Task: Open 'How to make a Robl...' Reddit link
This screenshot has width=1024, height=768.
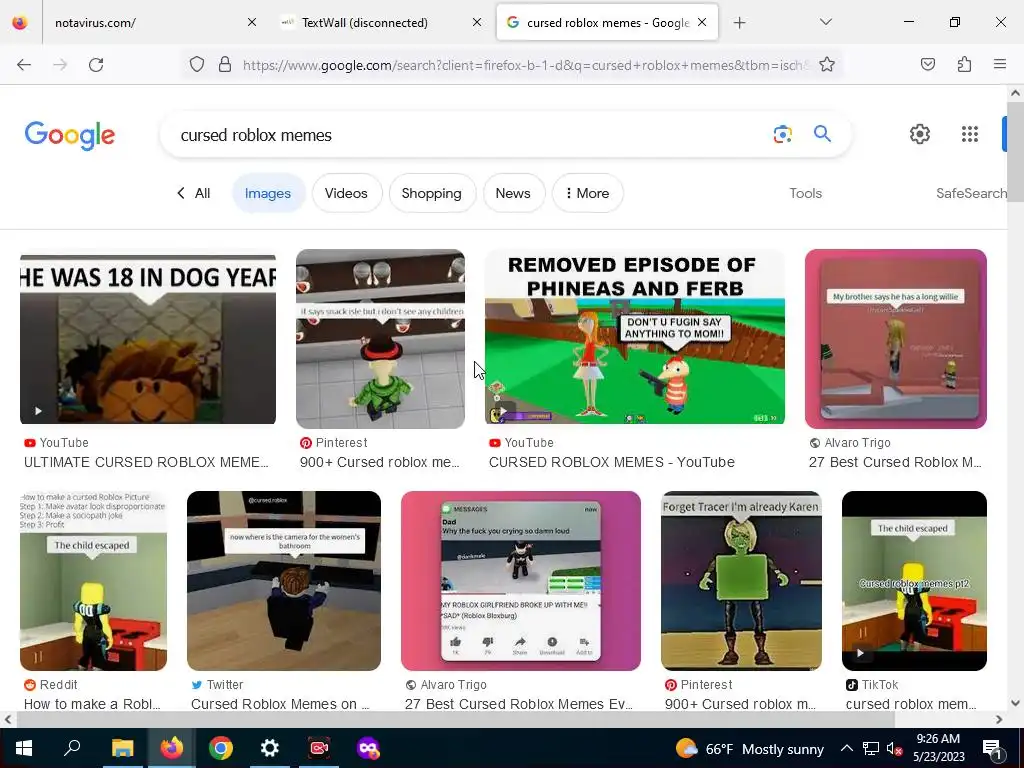Action: click(x=92, y=704)
